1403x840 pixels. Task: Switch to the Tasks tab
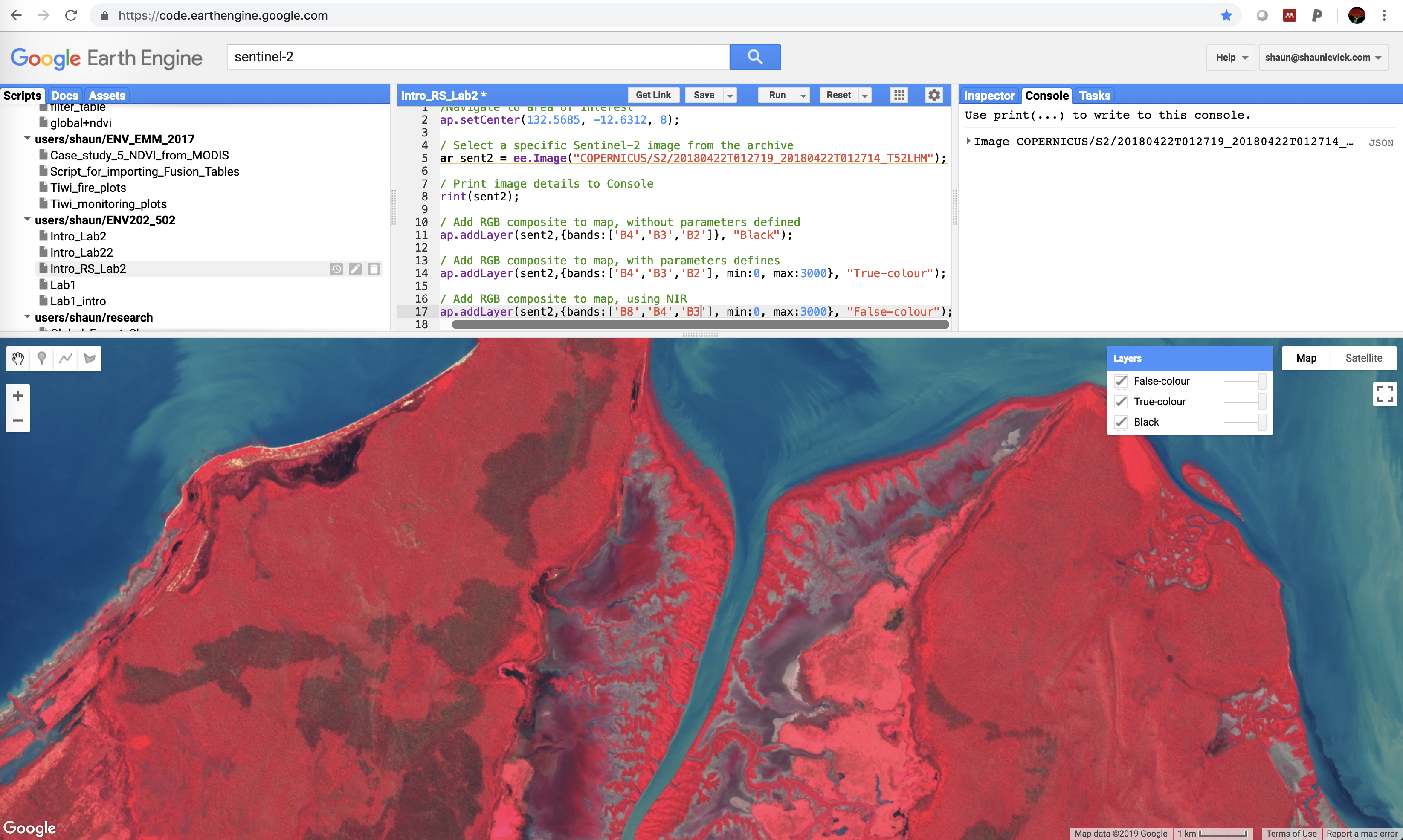tap(1095, 95)
